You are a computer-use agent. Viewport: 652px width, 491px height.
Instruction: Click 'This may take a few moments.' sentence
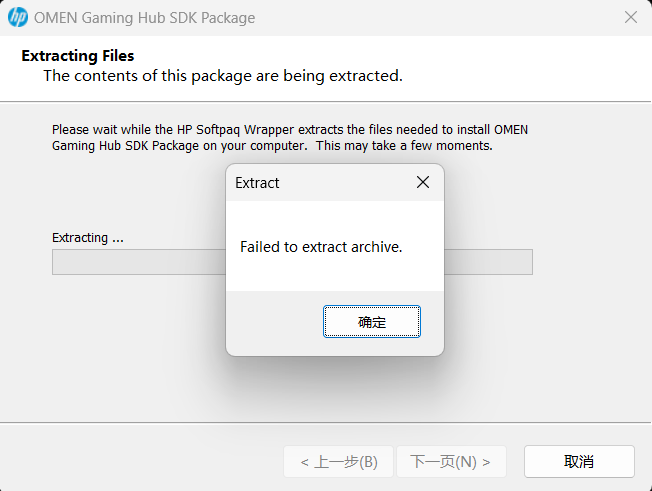404,146
